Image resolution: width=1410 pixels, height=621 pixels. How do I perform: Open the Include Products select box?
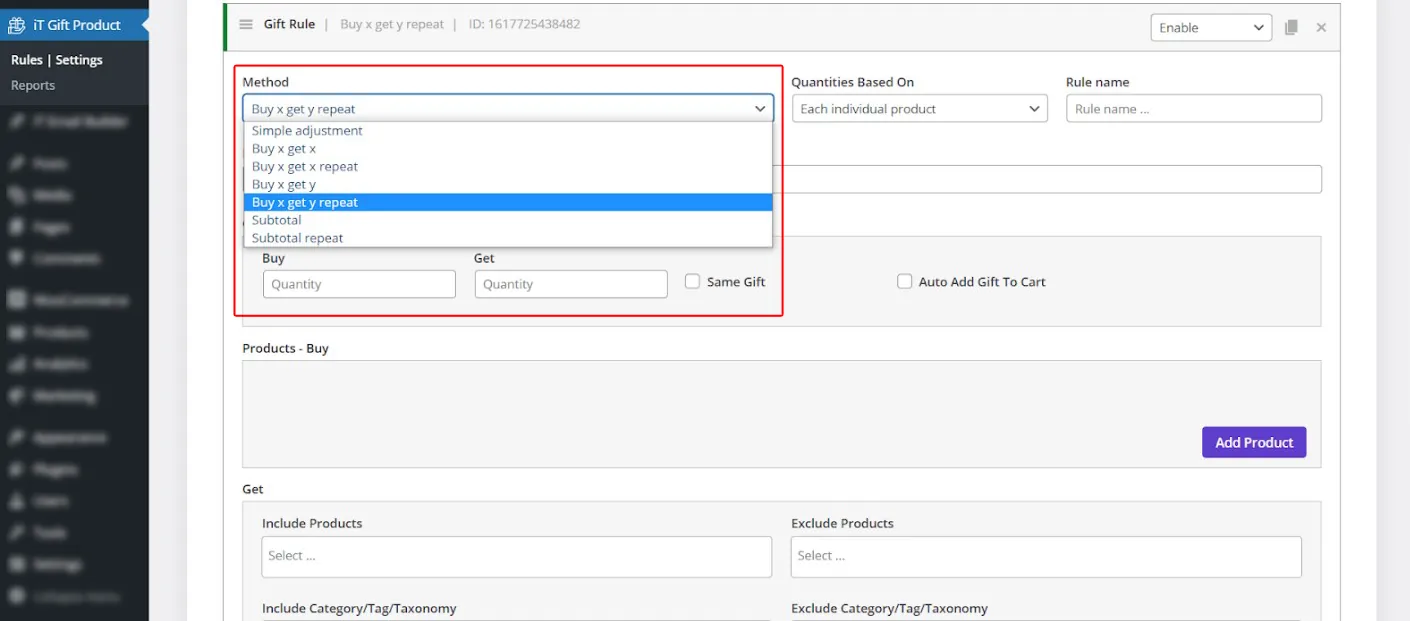[517, 556]
